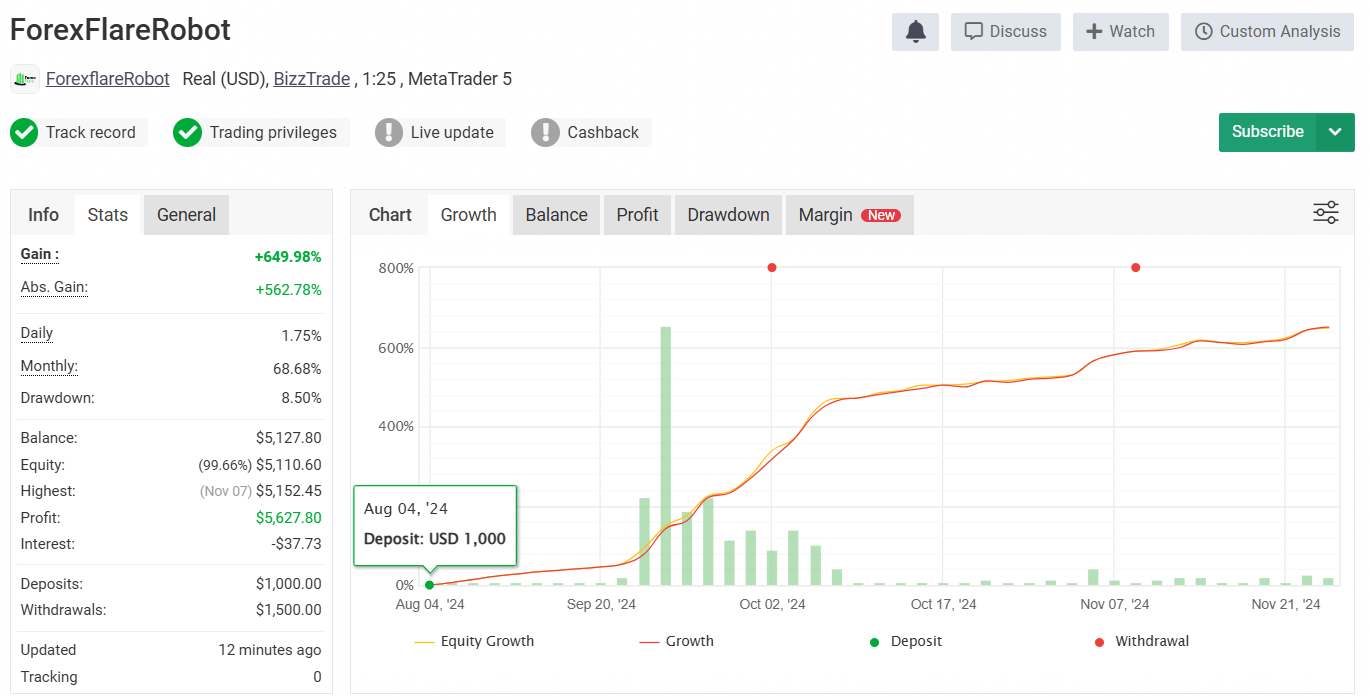Click the Deposits value $1,000.00
Image resolution: width=1370 pixels, height=696 pixels.
[289, 584]
